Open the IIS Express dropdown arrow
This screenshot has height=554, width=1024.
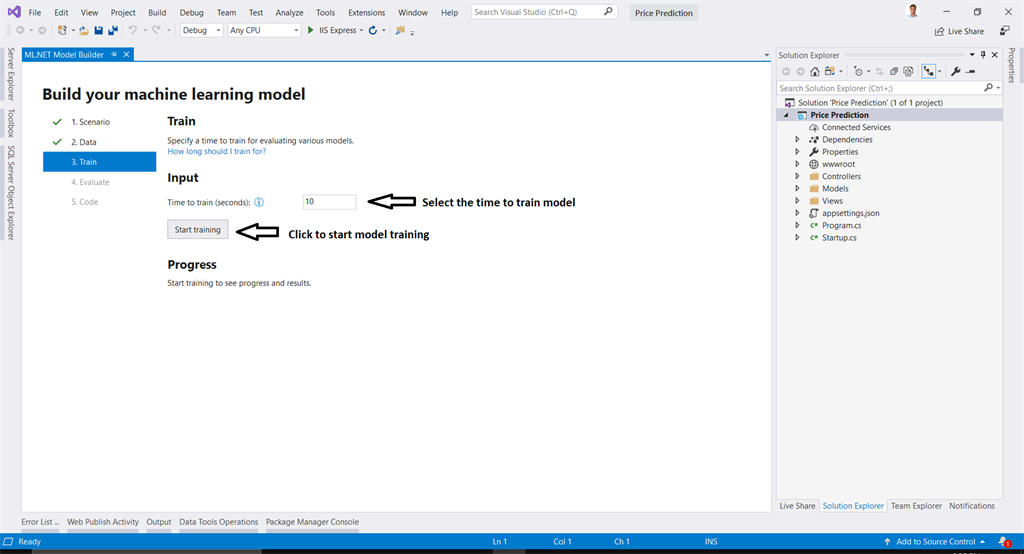click(362, 30)
